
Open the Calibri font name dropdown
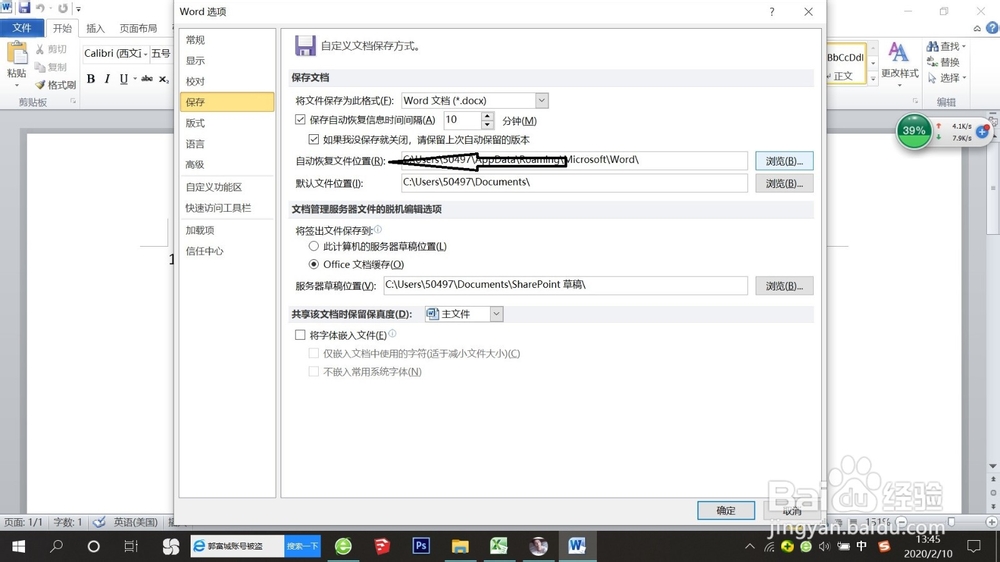click(x=145, y=54)
